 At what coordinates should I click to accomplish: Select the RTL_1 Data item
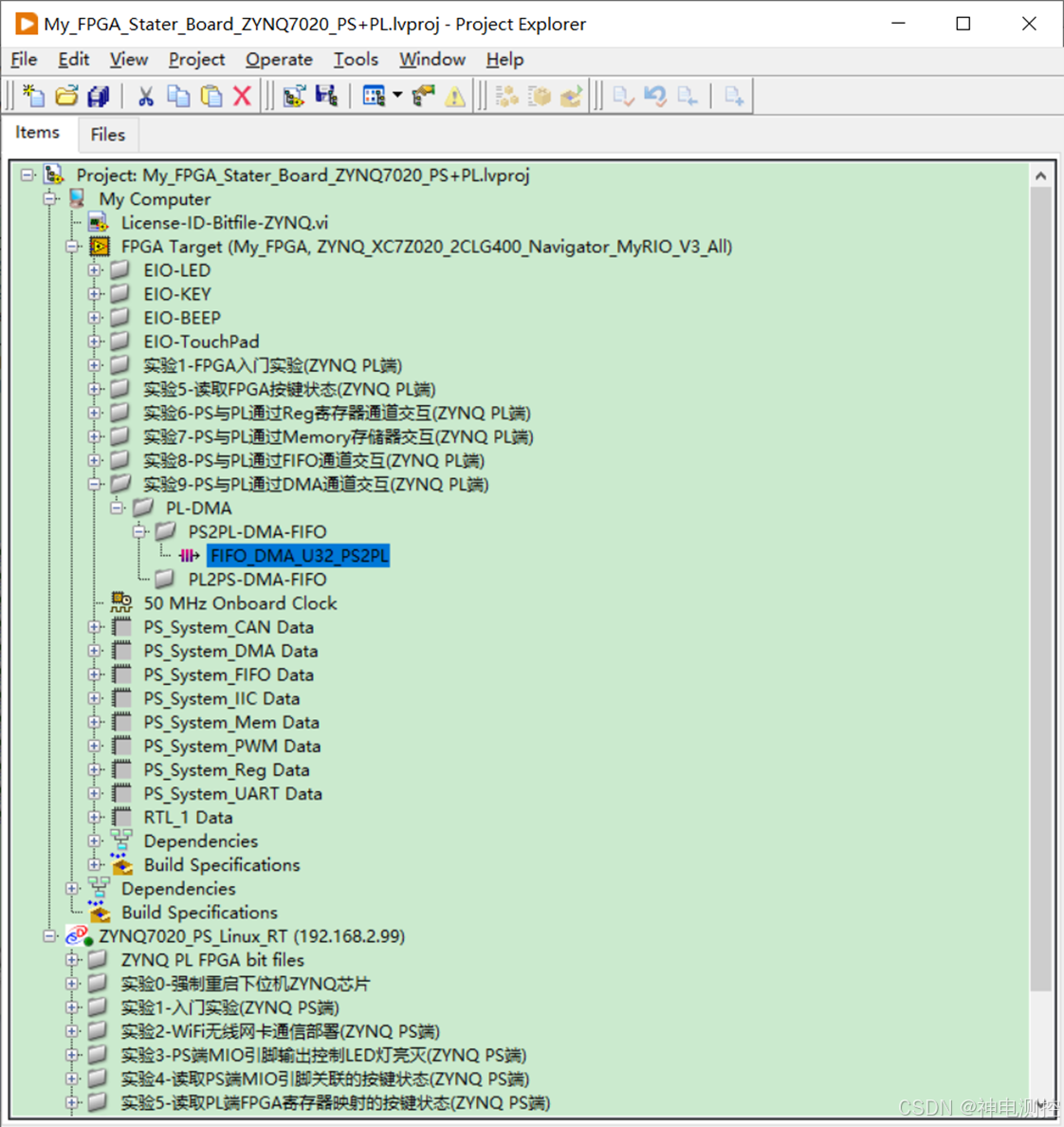(x=188, y=817)
